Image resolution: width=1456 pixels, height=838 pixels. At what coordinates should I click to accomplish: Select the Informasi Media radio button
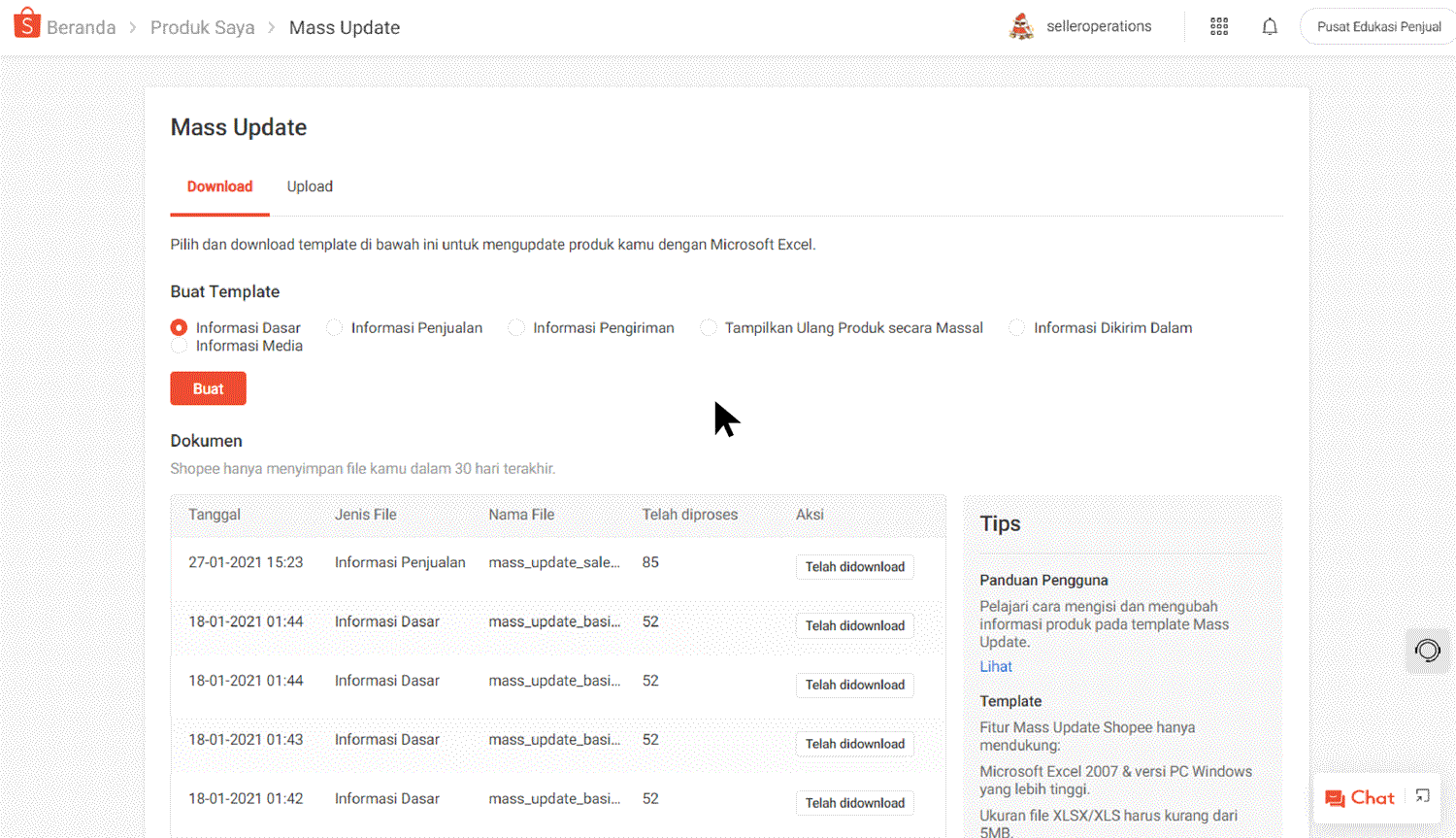pos(180,346)
